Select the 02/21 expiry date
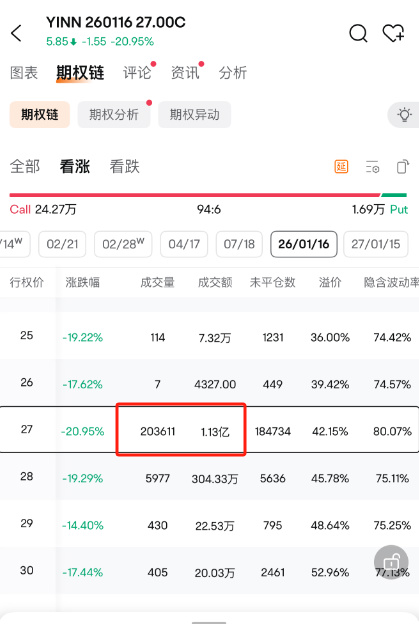This screenshot has width=419, height=624. 62,244
